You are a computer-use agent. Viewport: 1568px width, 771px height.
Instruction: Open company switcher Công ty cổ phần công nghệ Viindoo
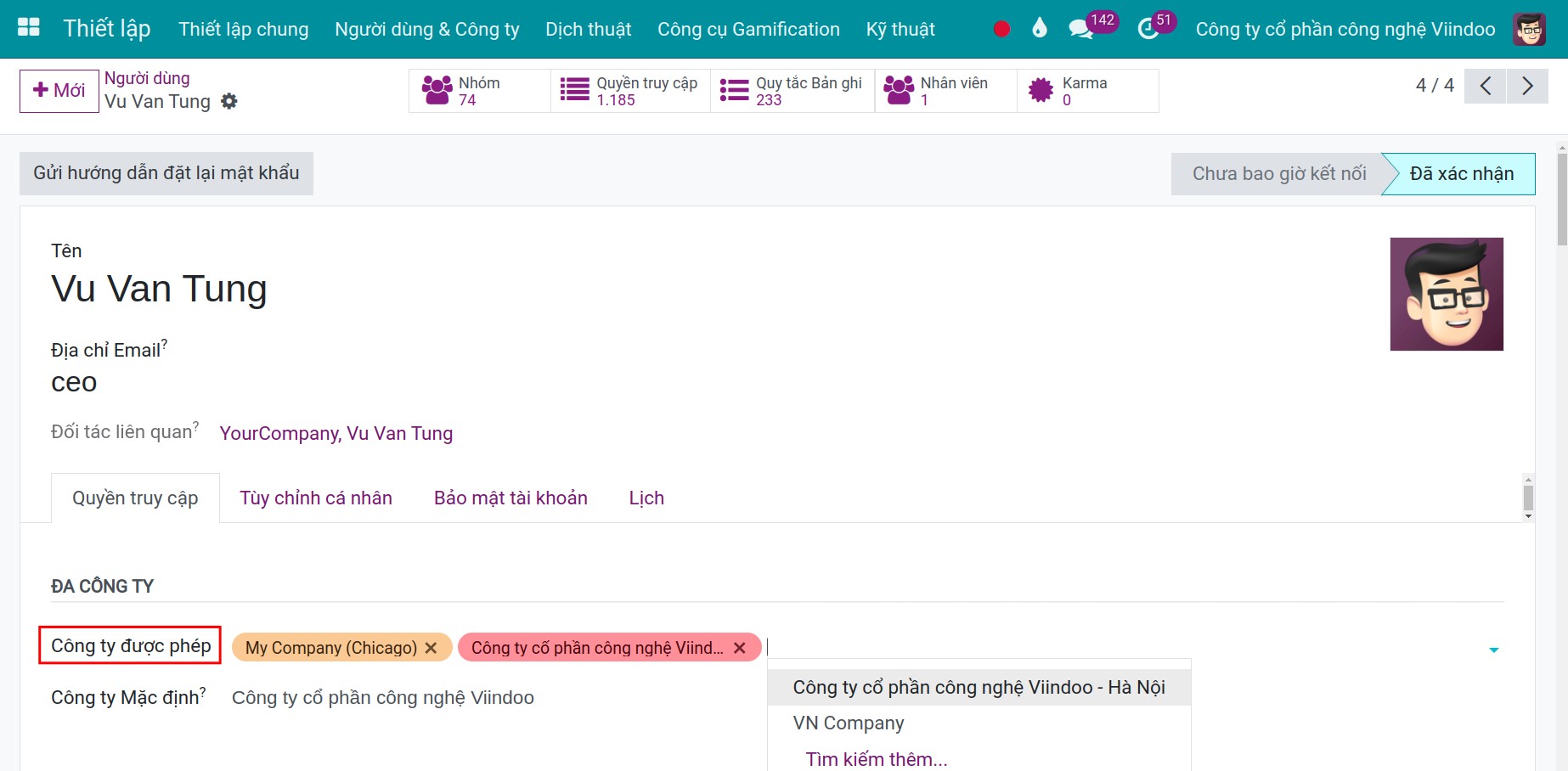1345,29
